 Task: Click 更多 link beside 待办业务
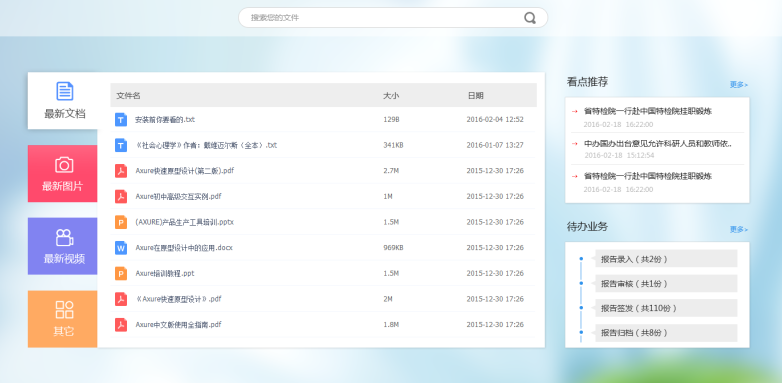(739, 229)
